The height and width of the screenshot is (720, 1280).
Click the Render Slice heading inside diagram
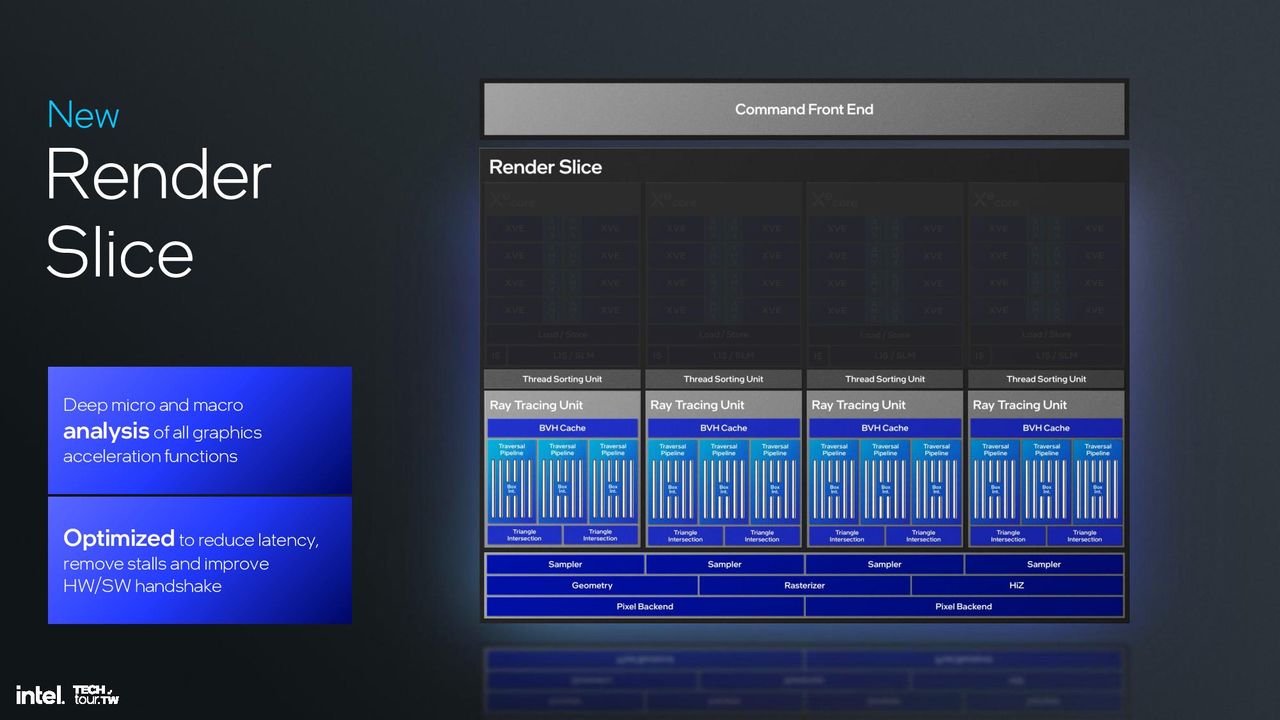click(x=545, y=167)
